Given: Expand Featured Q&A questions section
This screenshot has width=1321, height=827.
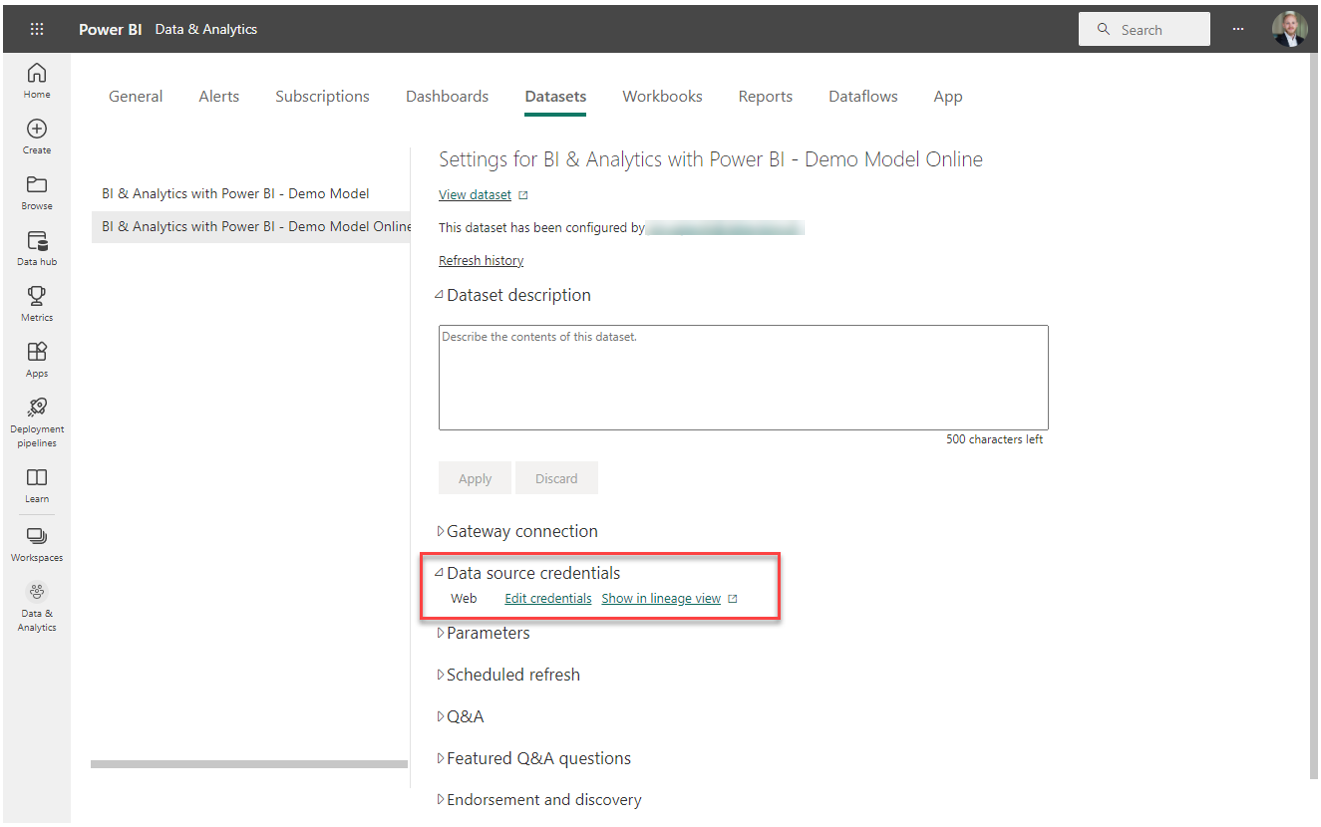Looking at the screenshot, I should (x=534, y=759).
